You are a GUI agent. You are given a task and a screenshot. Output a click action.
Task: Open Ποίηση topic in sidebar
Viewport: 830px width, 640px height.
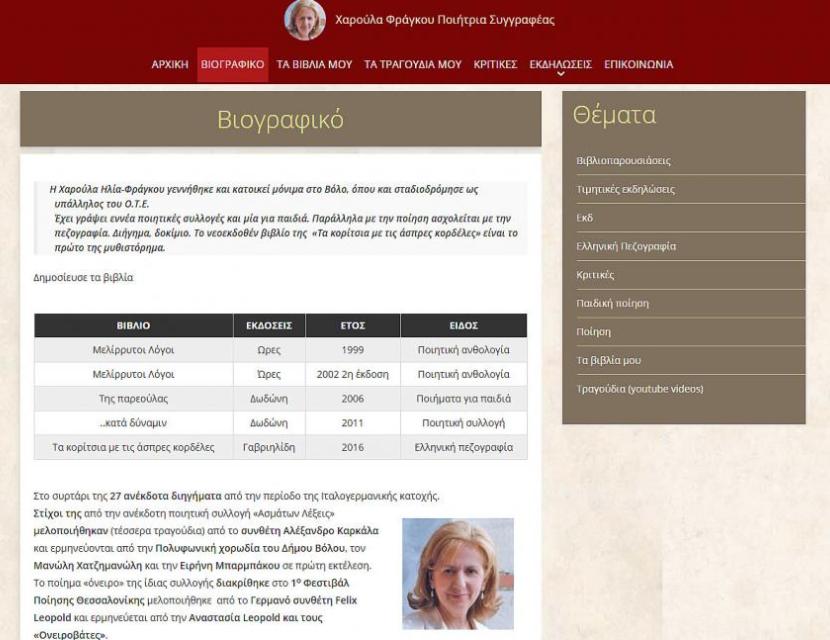[x=593, y=332]
